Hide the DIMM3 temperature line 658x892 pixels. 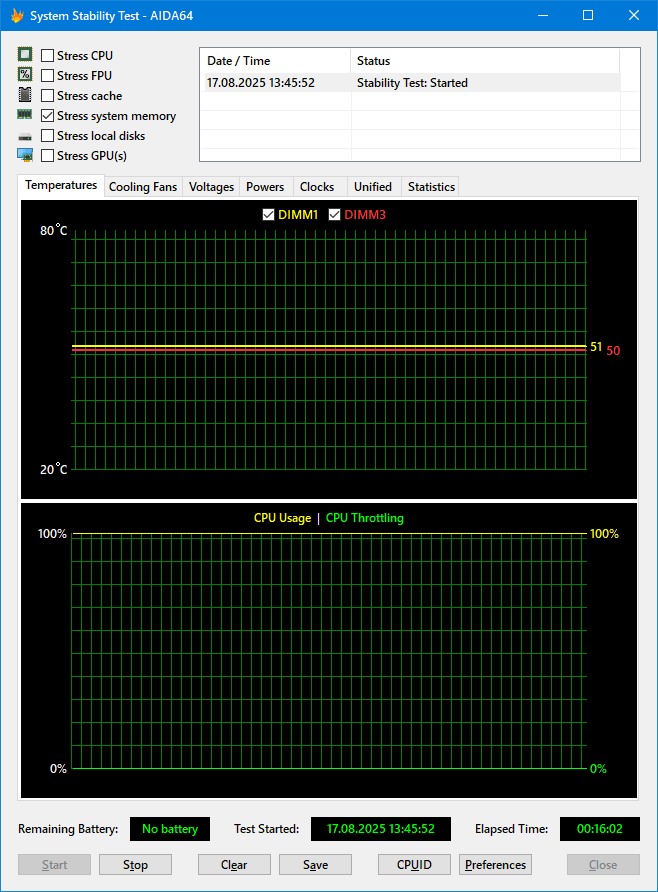[334, 214]
